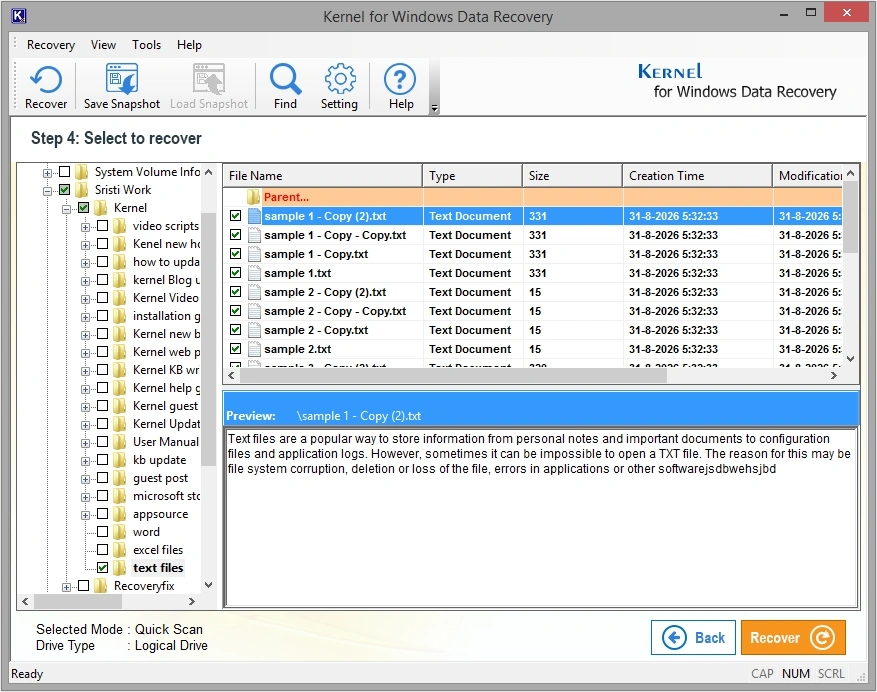
Task: Click the word folder icon
Action: pos(120,532)
